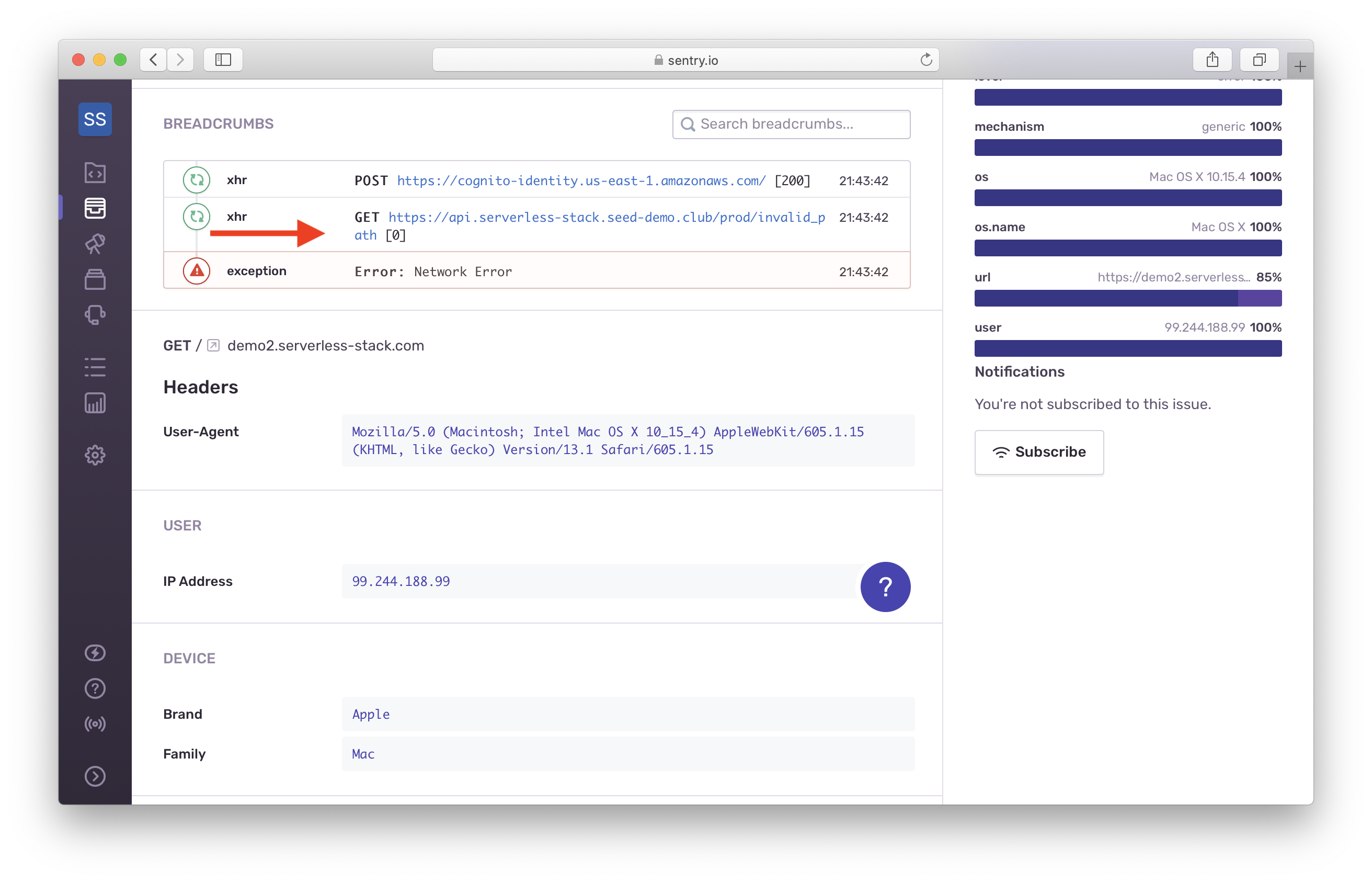Click the BREADCRUMBS section heading

[218, 123]
